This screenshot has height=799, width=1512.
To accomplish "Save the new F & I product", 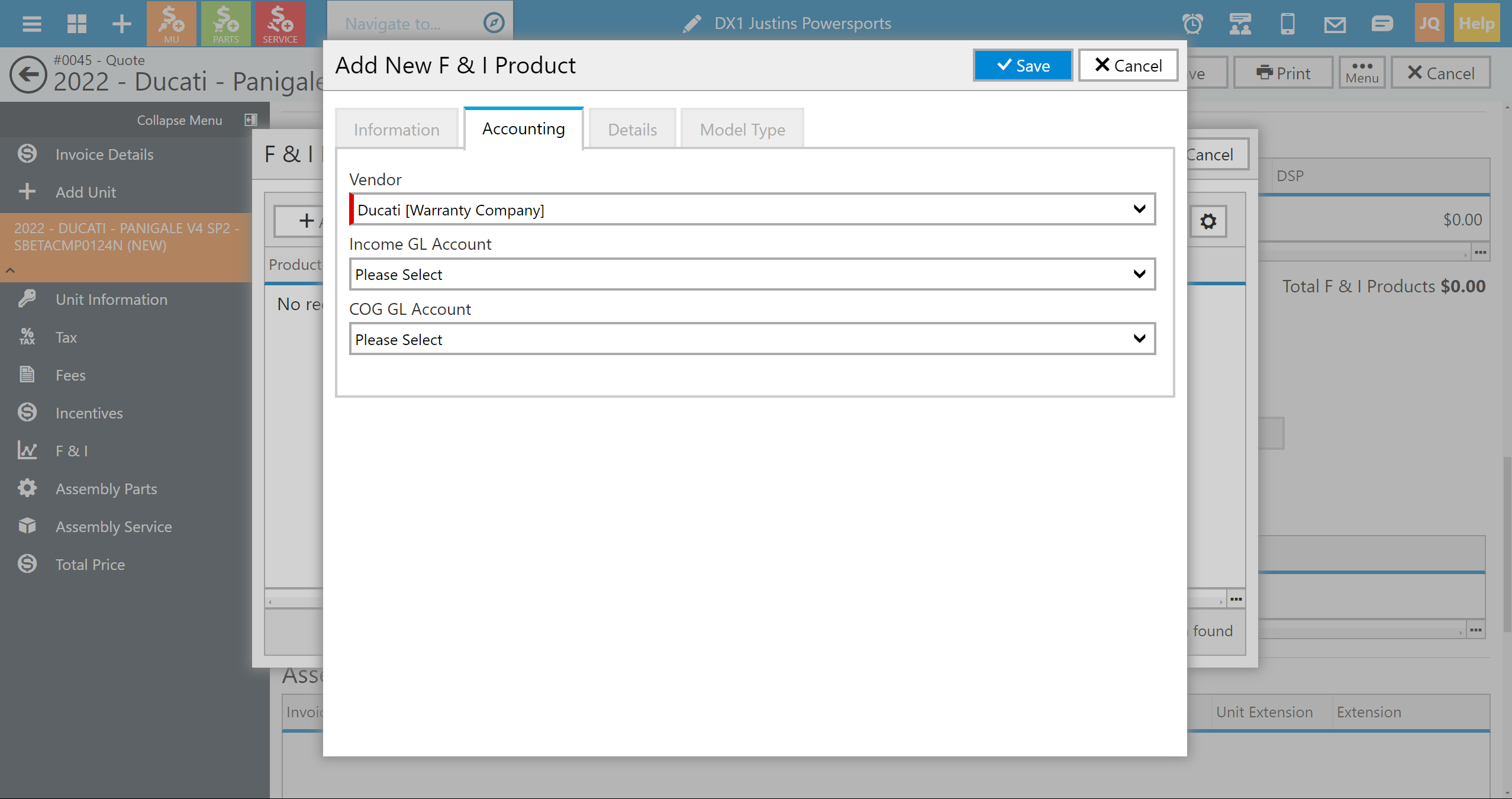I will click(1023, 66).
